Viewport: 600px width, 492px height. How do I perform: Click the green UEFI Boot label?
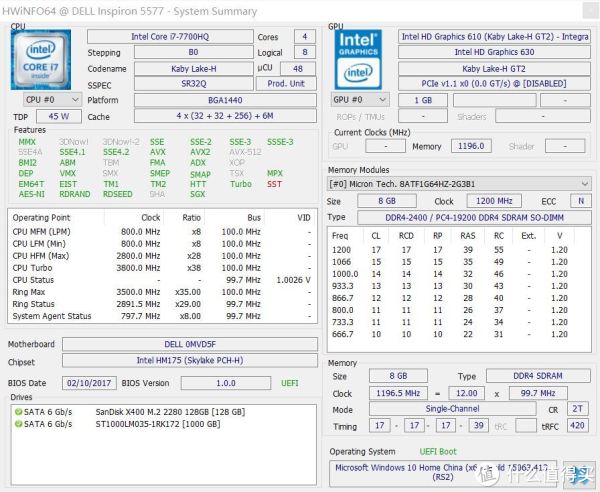pyautogui.click(x=438, y=452)
